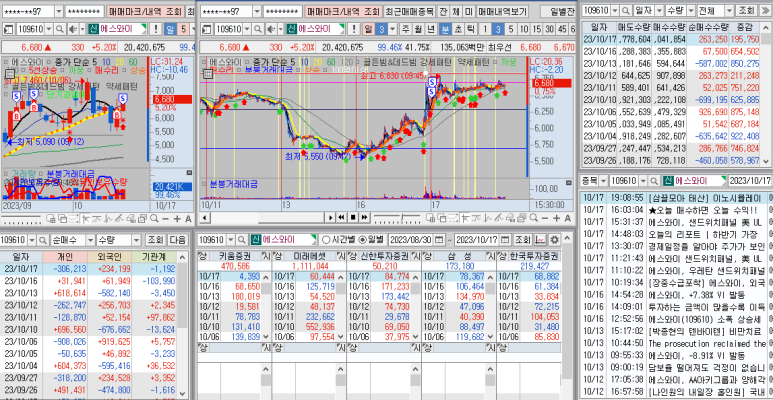This screenshot has width=773, height=400.
Task: Toggle the 틱 tick chart button
Action: tap(471, 29)
